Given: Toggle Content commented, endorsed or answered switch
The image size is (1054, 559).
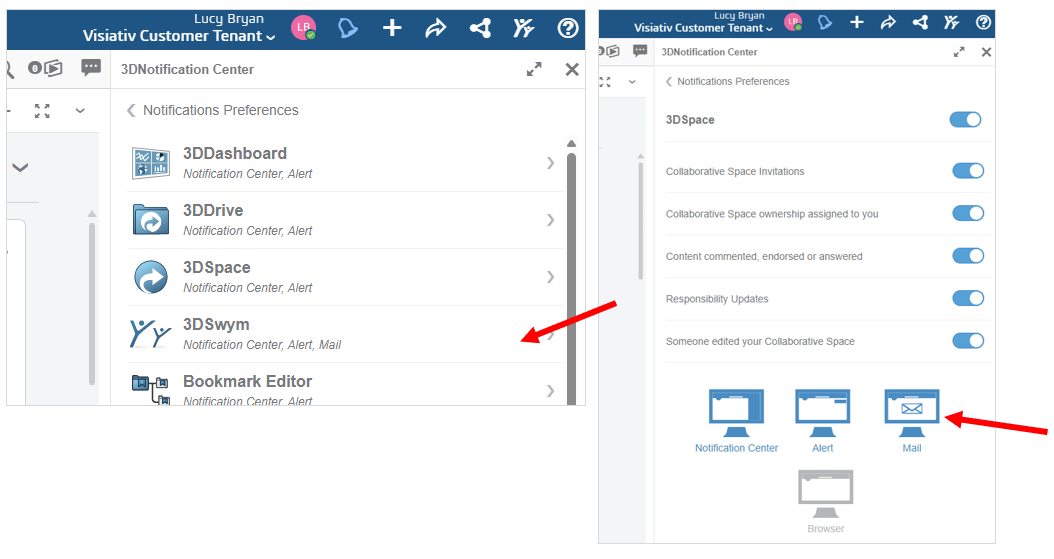Looking at the screenshot, I should point(968,255).
